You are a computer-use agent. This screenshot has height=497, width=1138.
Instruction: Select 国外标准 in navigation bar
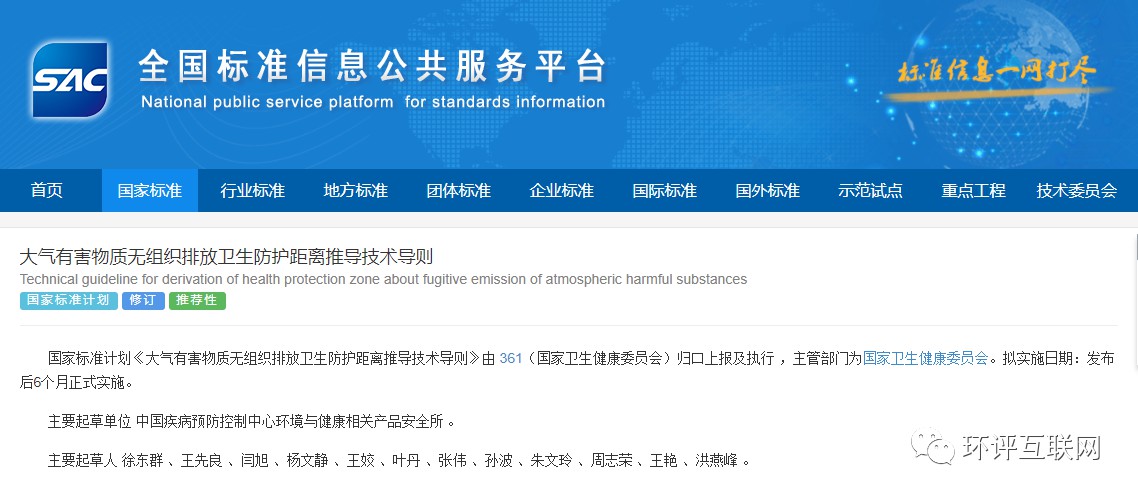(x=768, y=190)
